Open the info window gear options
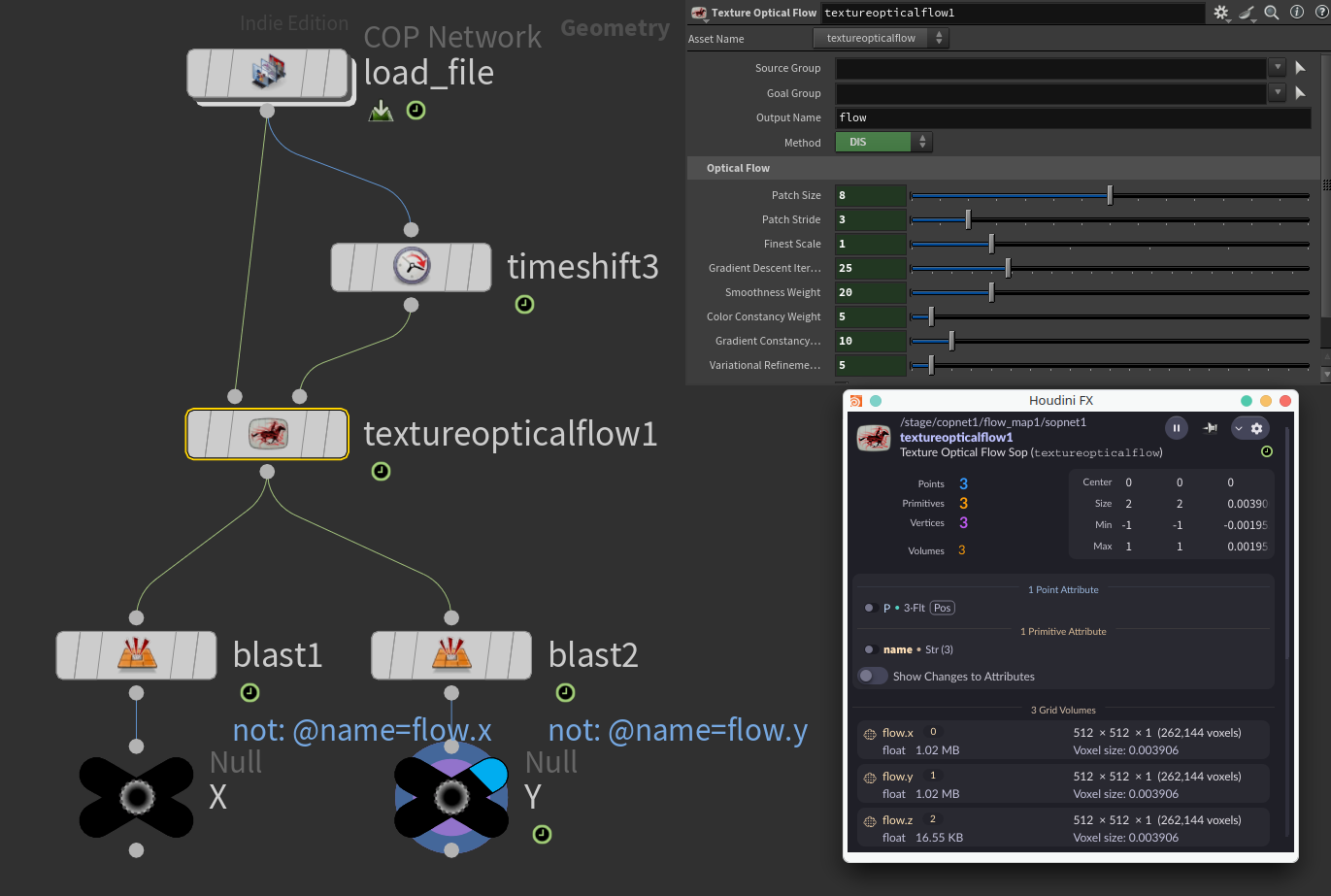Viewport: 1331px width, 896px height. (1256, 428)
